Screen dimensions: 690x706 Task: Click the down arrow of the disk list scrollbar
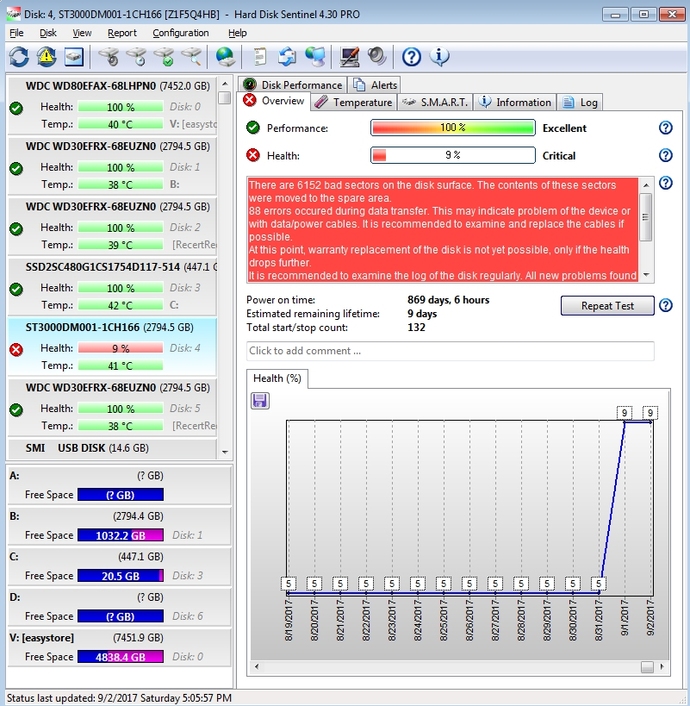click(x=225, y=452)
